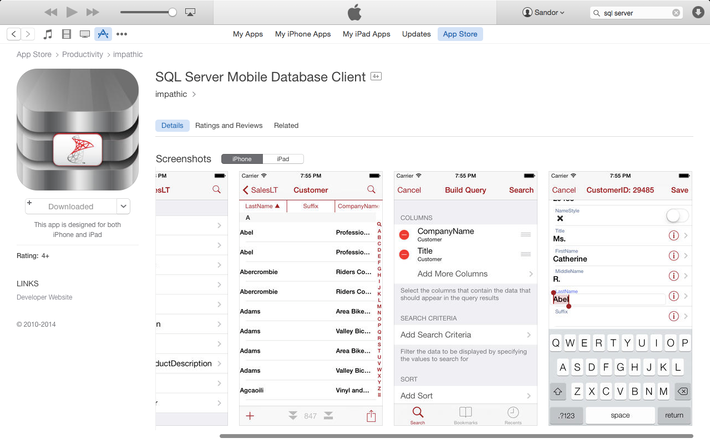The height and width of the screenshot is (443, 710).
Task: Click the horizontal screenshots scrollbar
Action: (456, 436)
